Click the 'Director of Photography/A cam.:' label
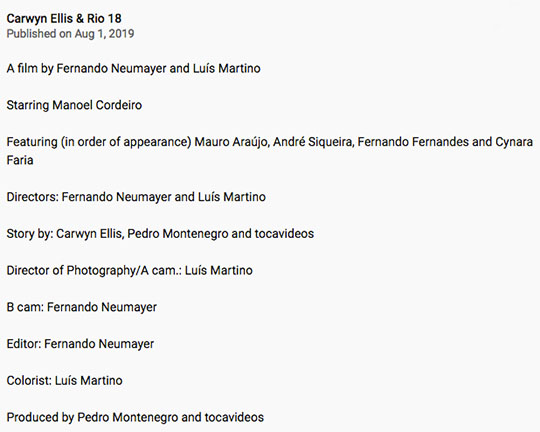Screen dimensions: 540x432 click(x=94, y=270)
